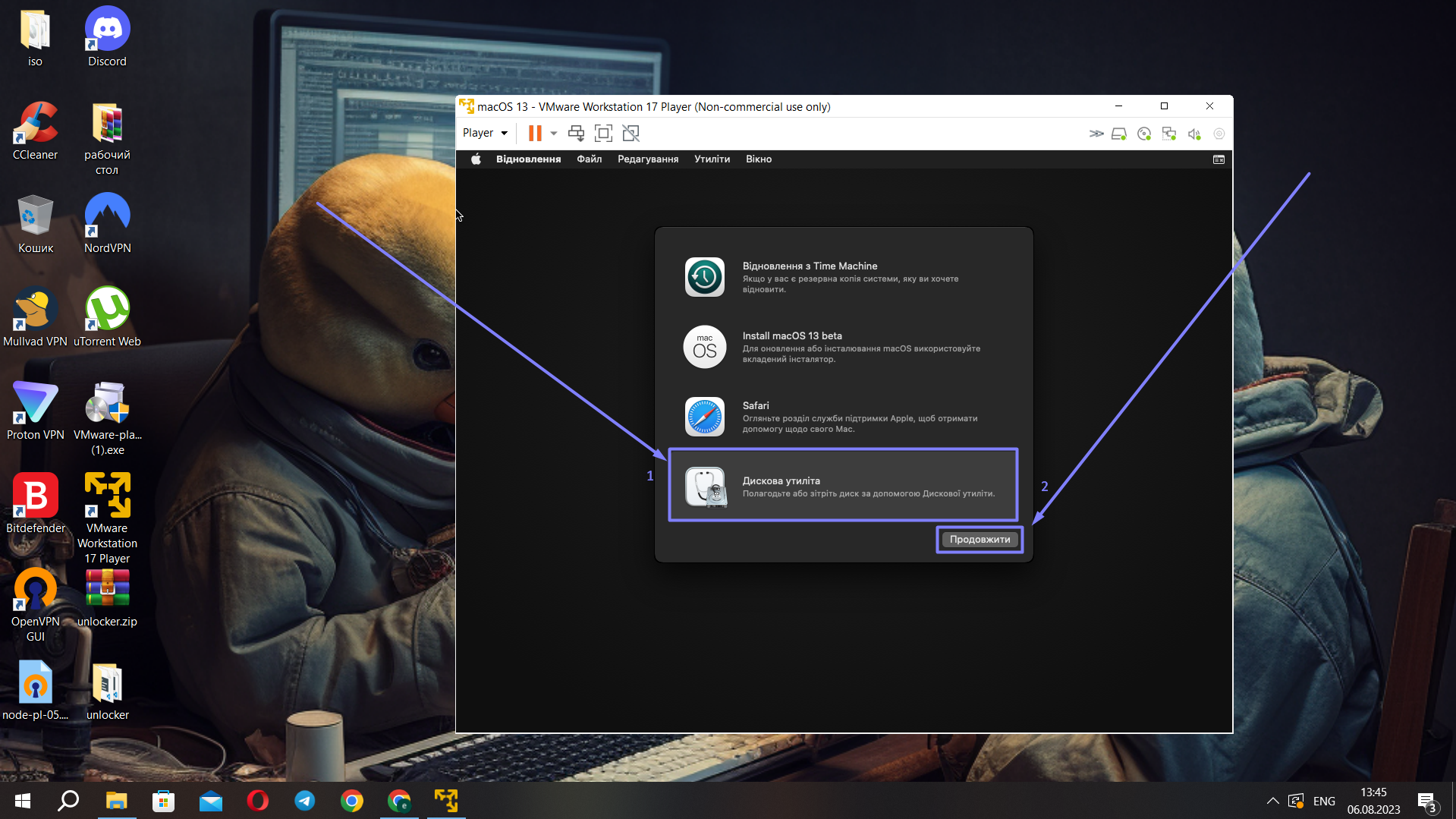Viewport: 1456px width, 819px height.
Task: Enter full screen mode in VMware
Action: coord(603,134)
